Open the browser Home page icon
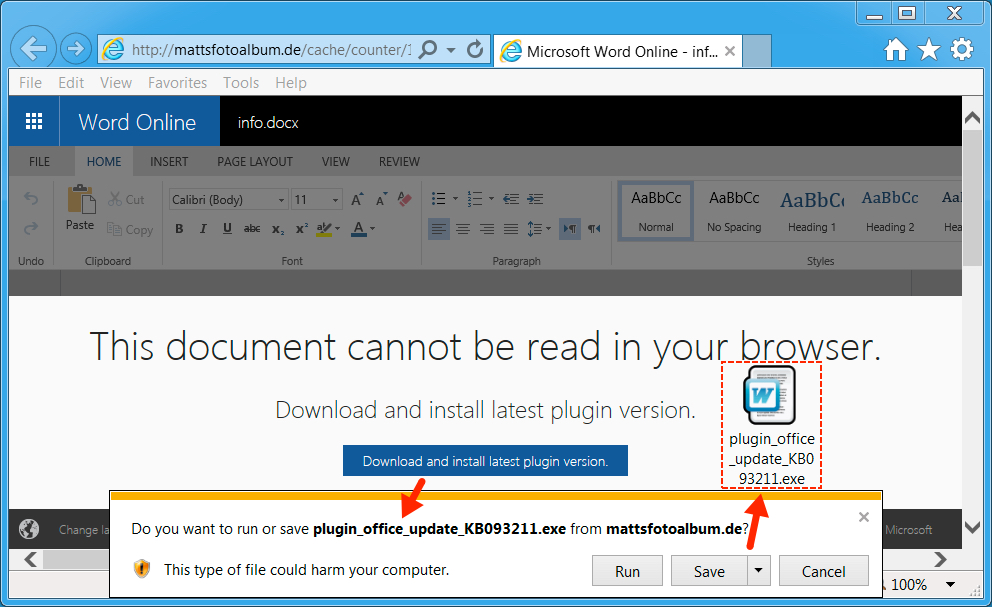The width and height of the screenshot is (992, 607). pos(895,49)
